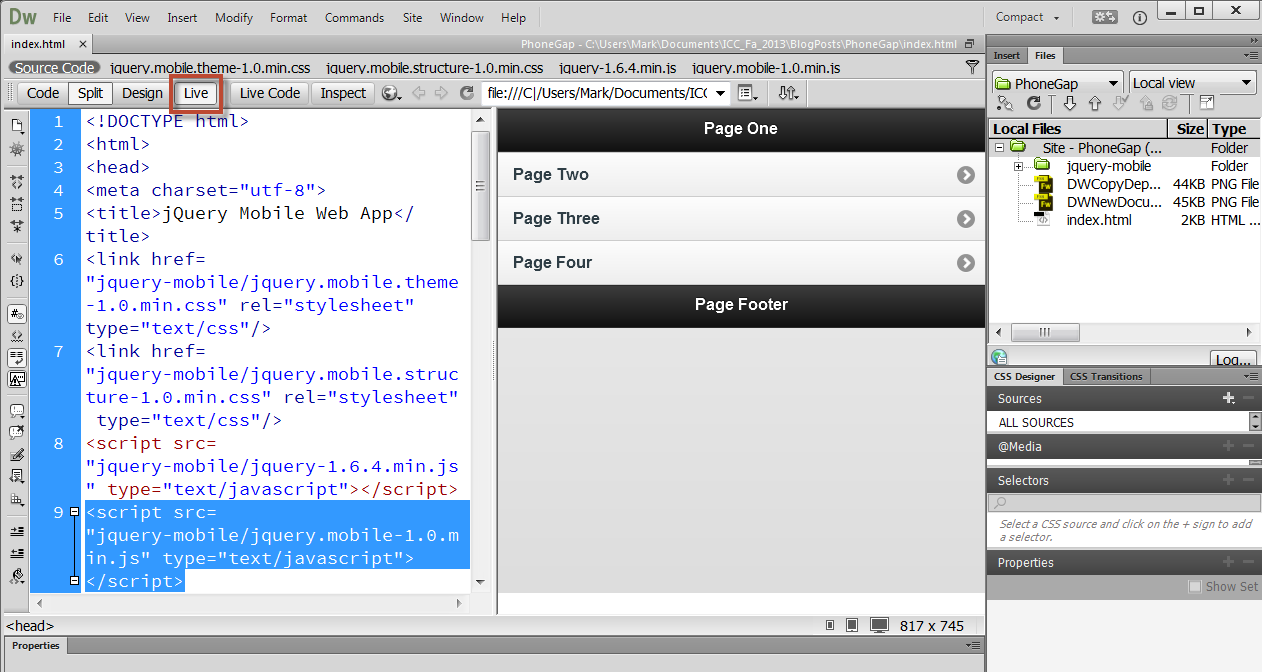Image resolution: width=1262 pixels, height=672 pixels.
Task: Open the Commands menu
Action: [x=354, y=18]
